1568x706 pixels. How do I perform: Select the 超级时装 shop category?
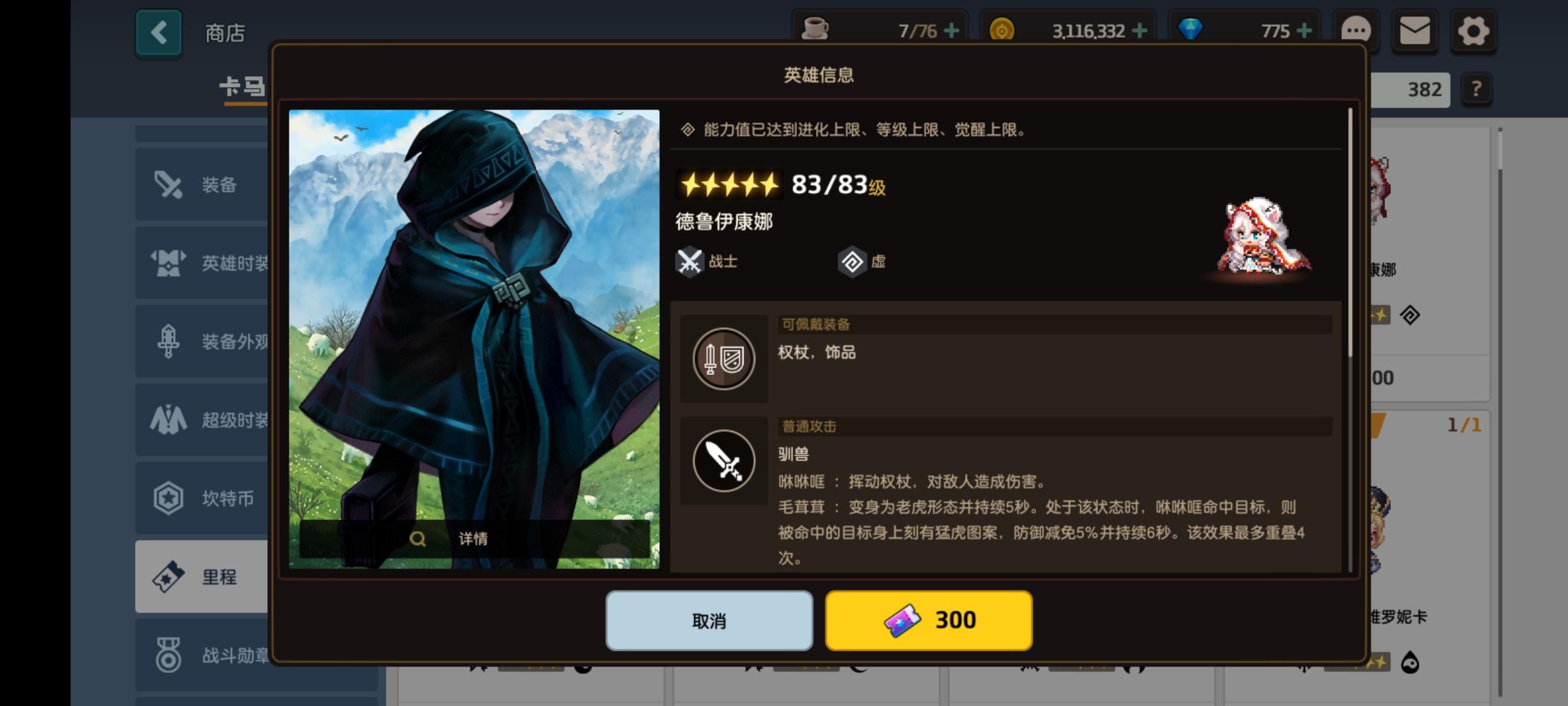pos(203,420)
